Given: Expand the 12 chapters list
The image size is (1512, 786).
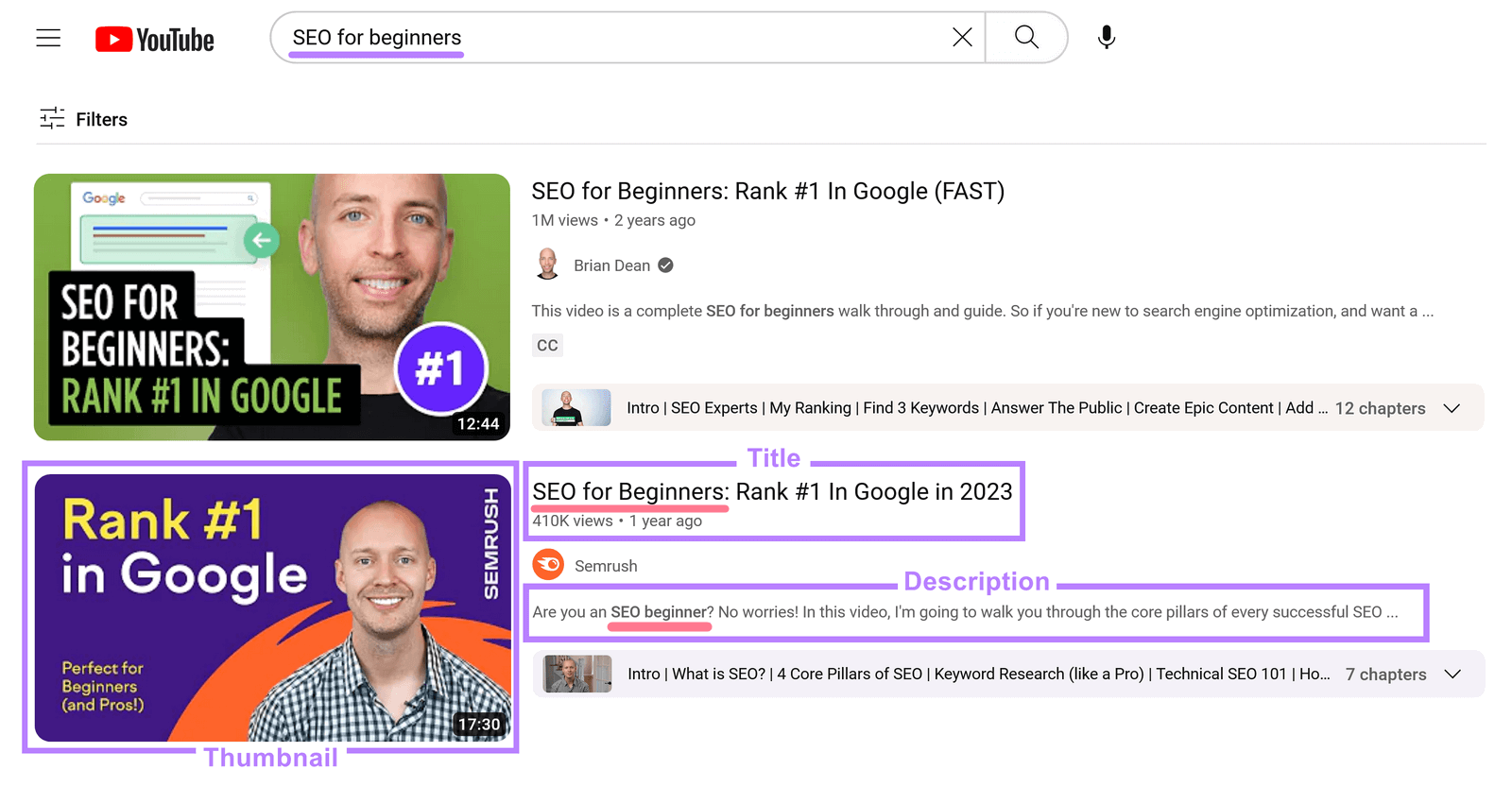Looking at the screenshot, I should tap(1452, 408).
